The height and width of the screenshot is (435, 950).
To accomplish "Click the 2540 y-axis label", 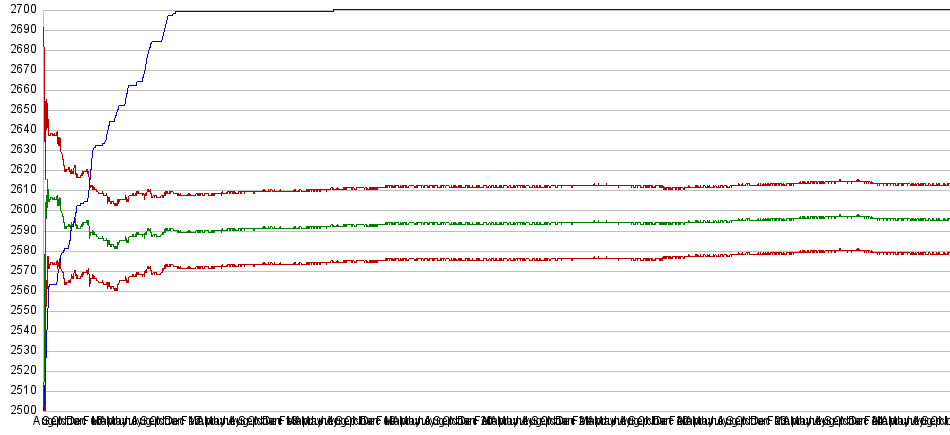I will click(20, 330).
